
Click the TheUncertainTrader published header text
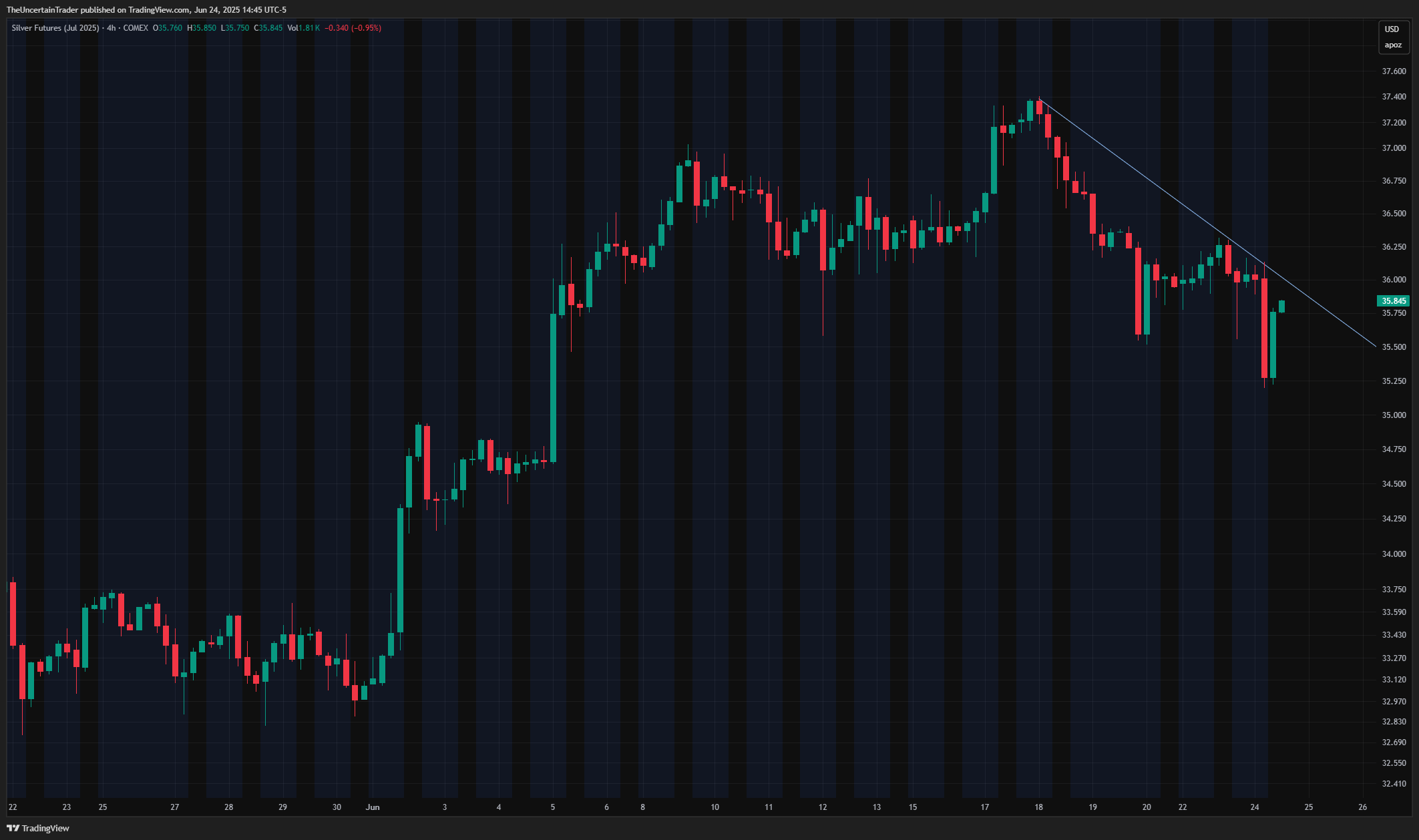click(x=146, y=9)
